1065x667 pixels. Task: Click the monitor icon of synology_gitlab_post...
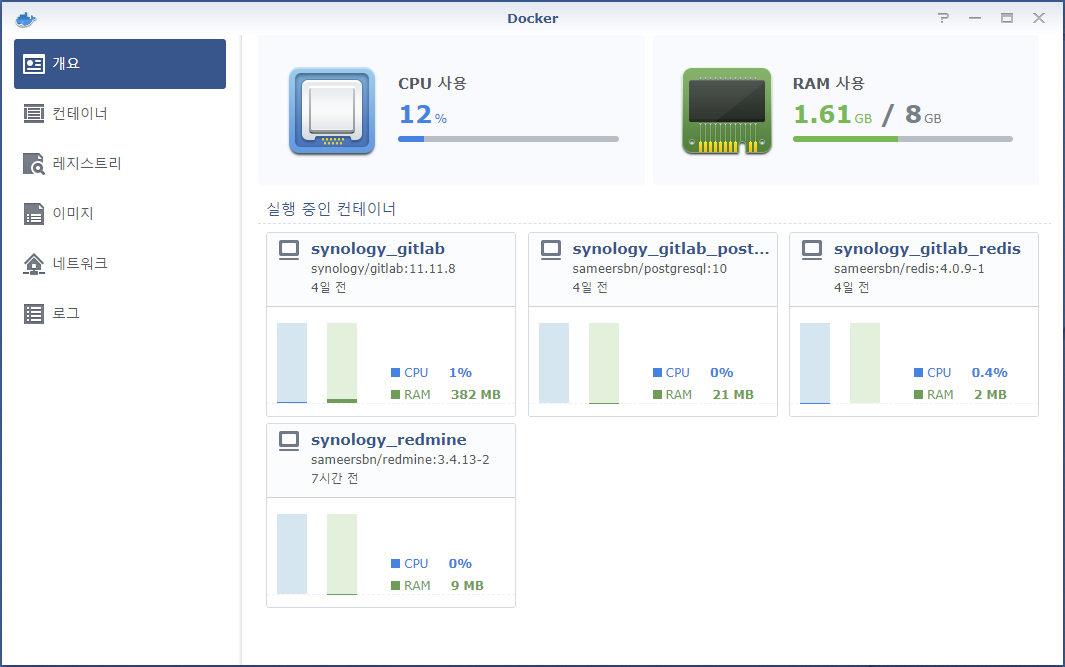551,250
